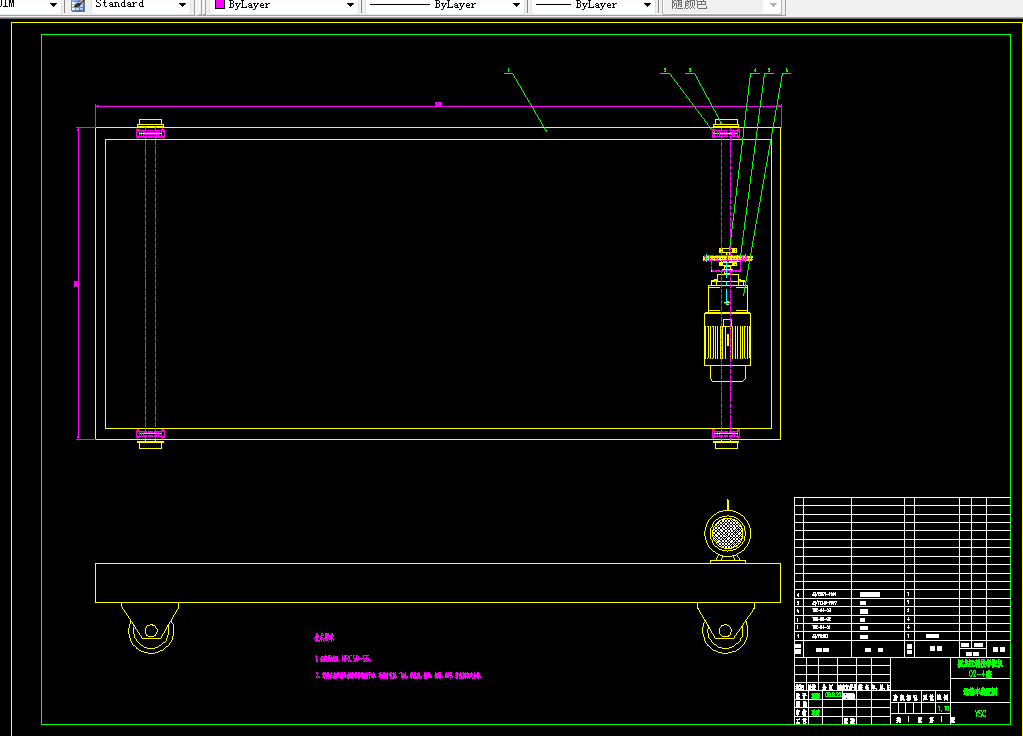
Task: Select the top horizontal magenta dimension line
Action: tap(438, 106)
